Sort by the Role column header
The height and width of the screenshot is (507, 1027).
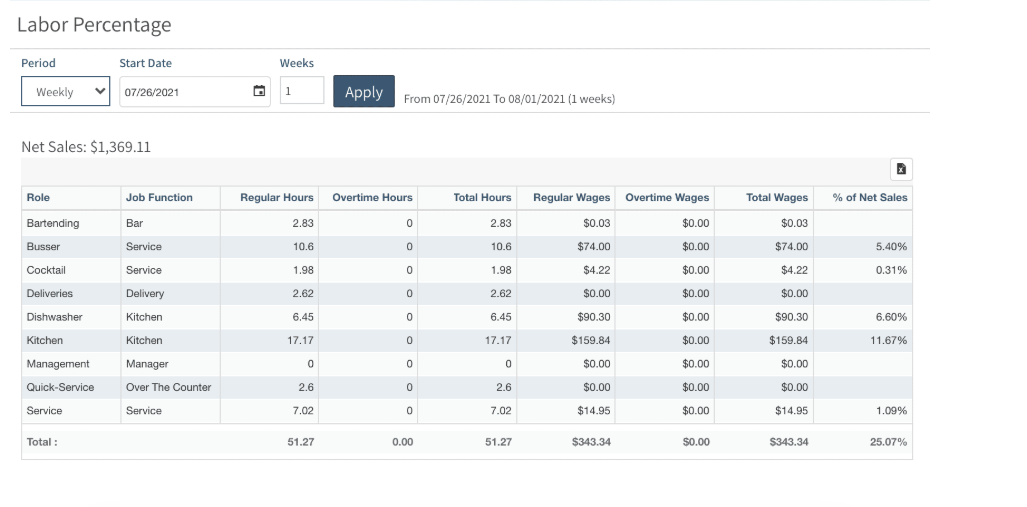(x=38, y=198)
